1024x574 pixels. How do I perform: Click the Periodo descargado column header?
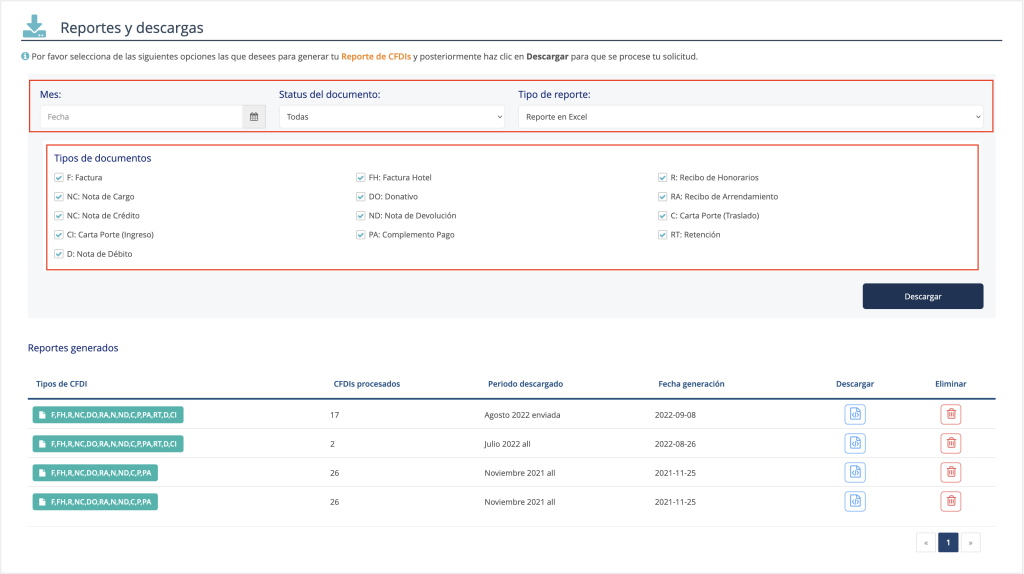tap(525, 384)
